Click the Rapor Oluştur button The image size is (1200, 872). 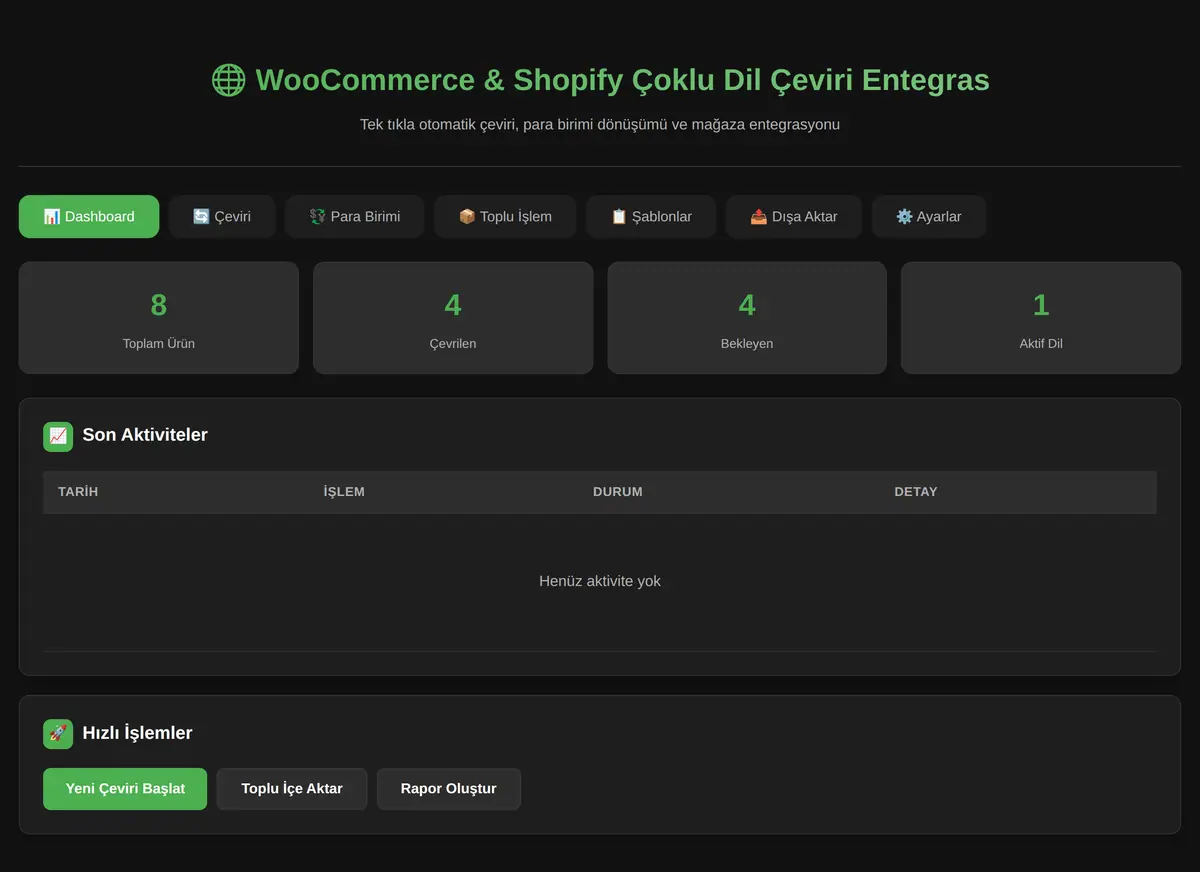449,789
